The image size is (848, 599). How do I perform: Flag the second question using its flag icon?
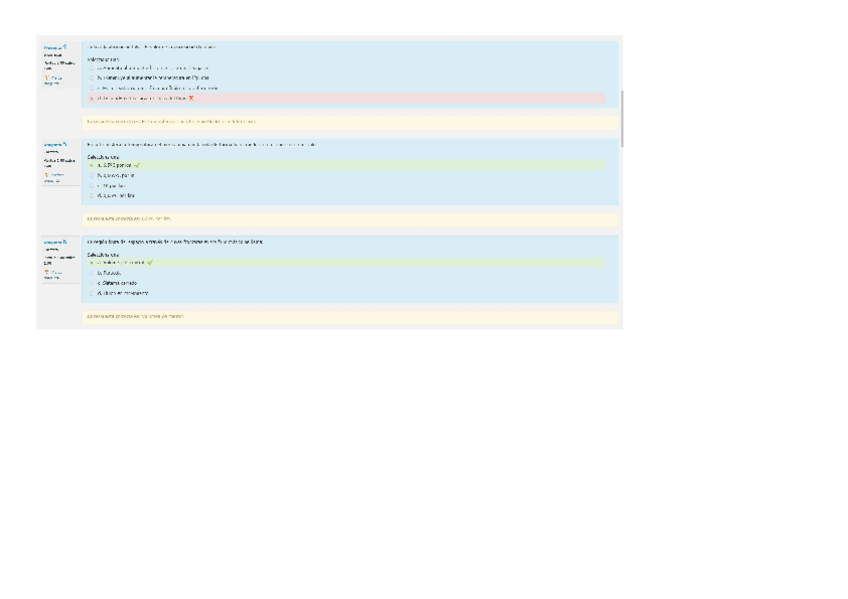point(47,175)
